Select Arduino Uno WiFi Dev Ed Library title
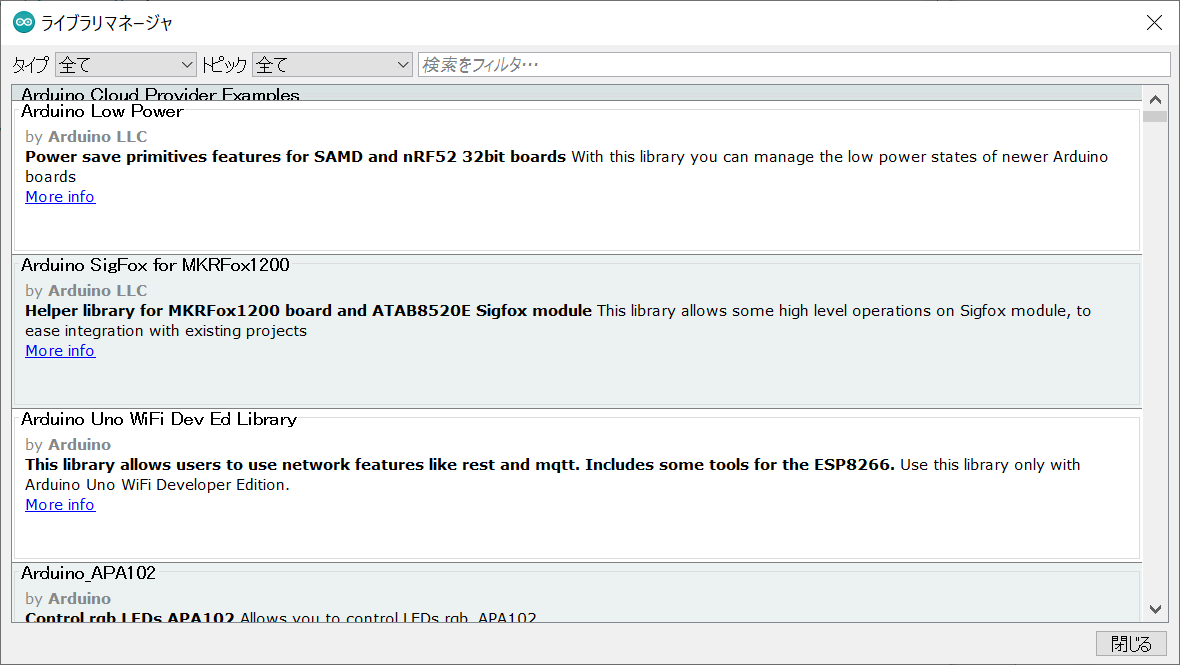 point(159,419)
